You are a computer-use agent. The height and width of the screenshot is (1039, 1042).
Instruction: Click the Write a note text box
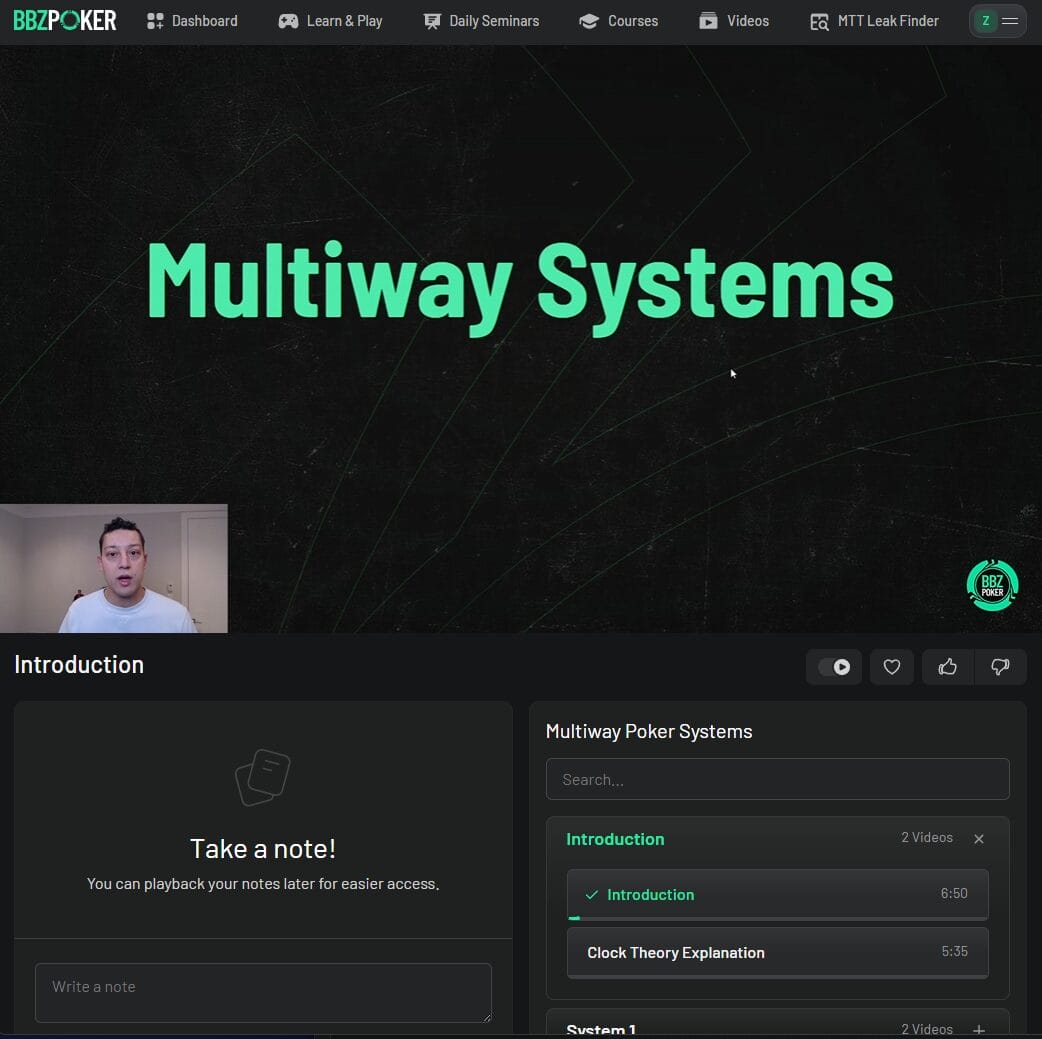[x=263, y=992]
